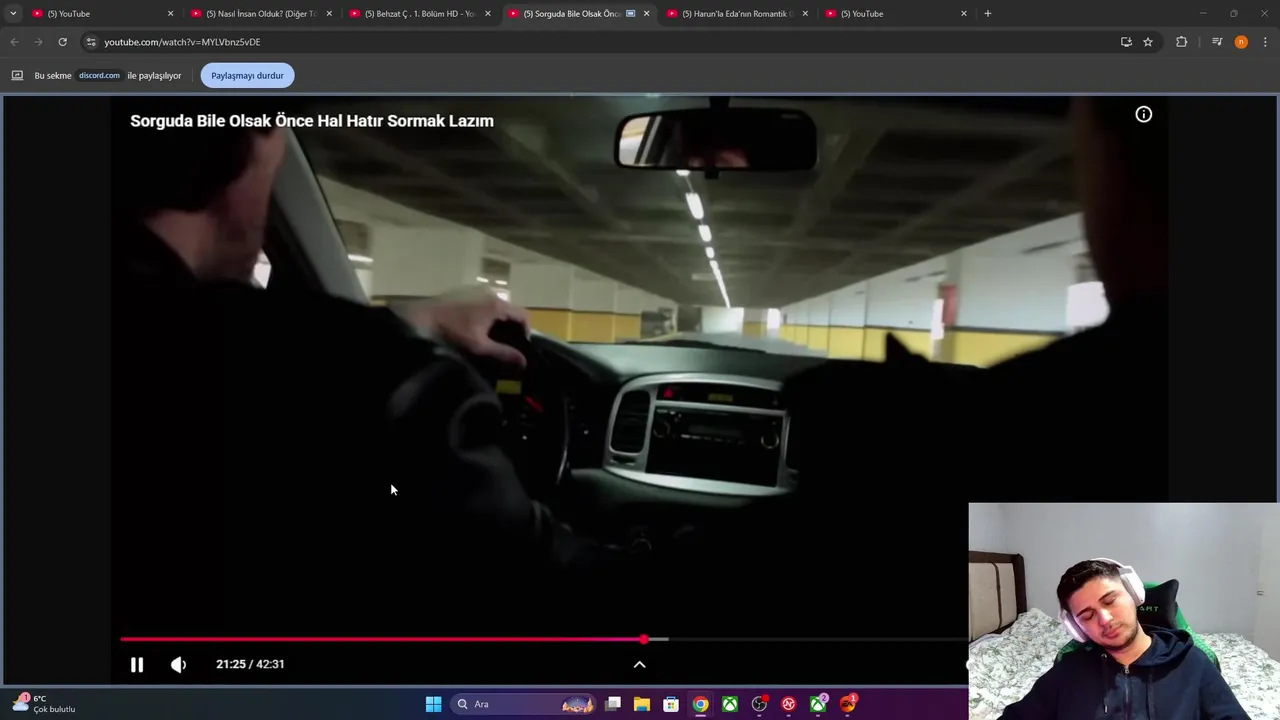Image resolution: width=1280 pixels, height=720 pixels.
Task: Open the weather widget showing 6°C
Action: pyautogui.click(x=44, y=704)
